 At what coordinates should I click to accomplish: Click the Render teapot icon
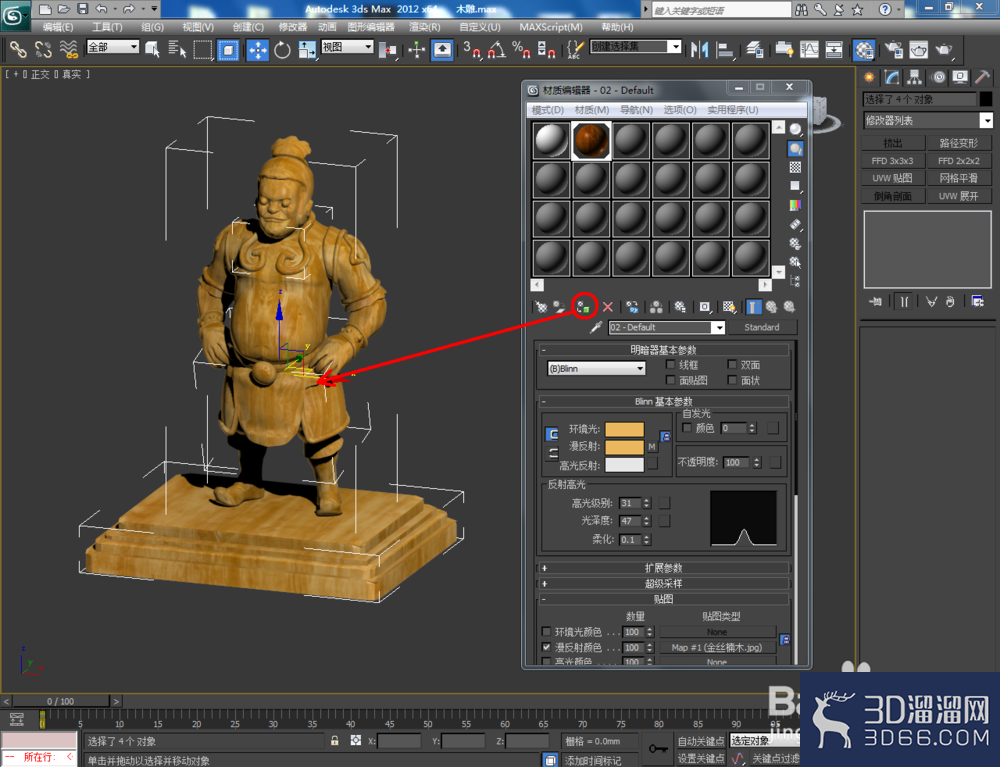(x=944, y=50)
